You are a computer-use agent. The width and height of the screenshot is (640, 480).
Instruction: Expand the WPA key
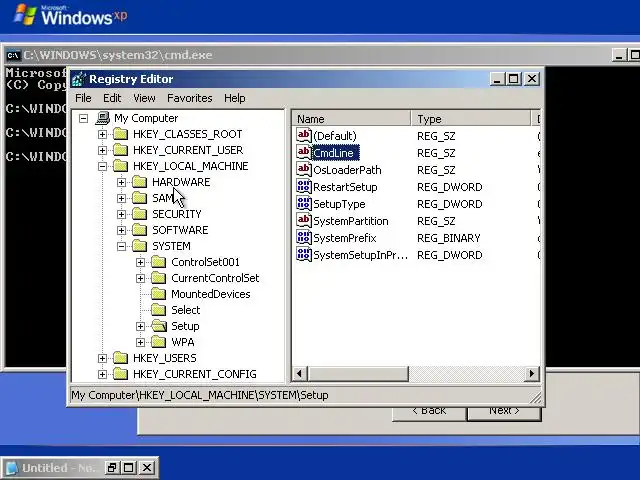[140, 342]
